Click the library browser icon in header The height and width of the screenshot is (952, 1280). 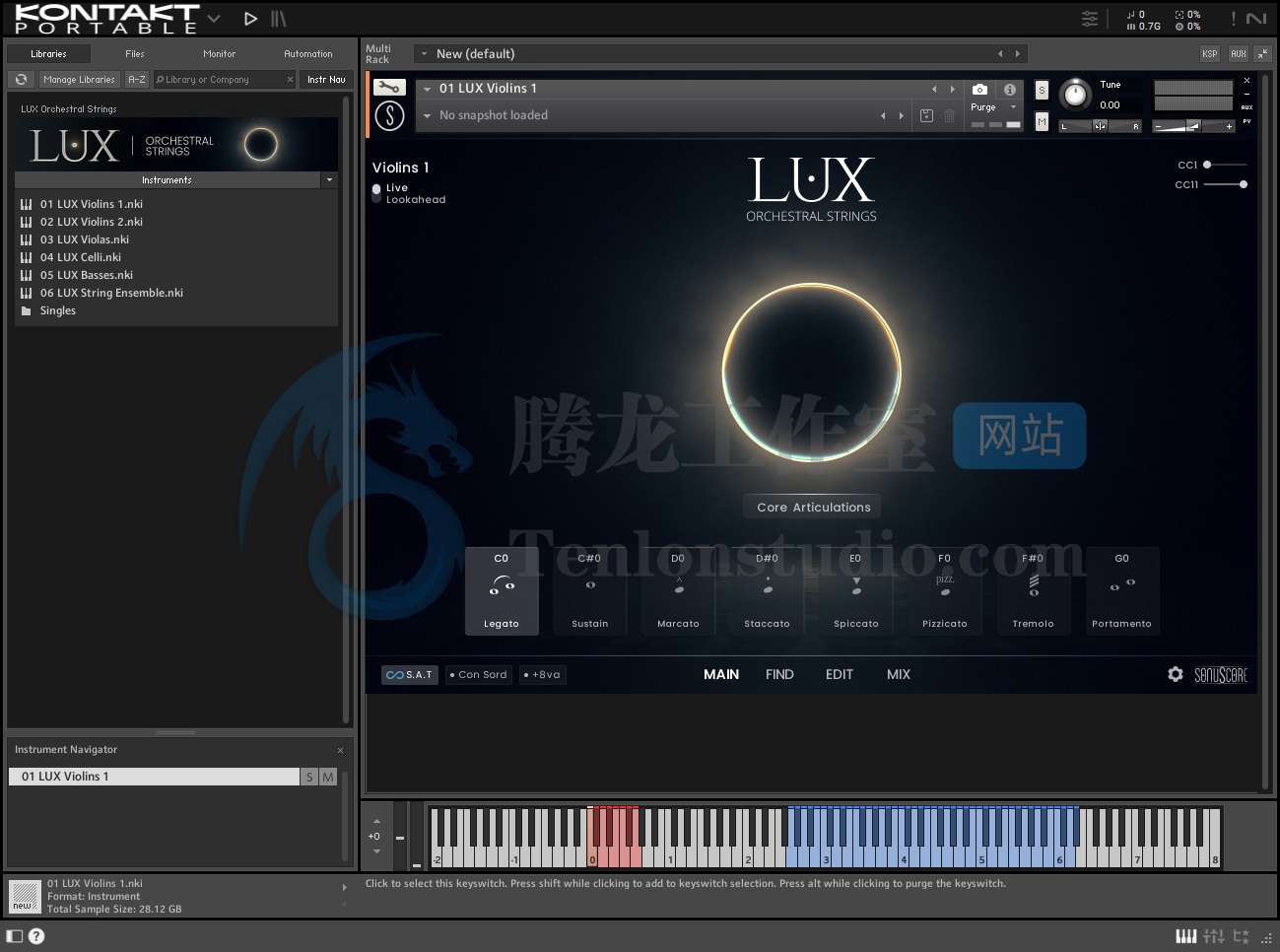[x=279, y=18]
